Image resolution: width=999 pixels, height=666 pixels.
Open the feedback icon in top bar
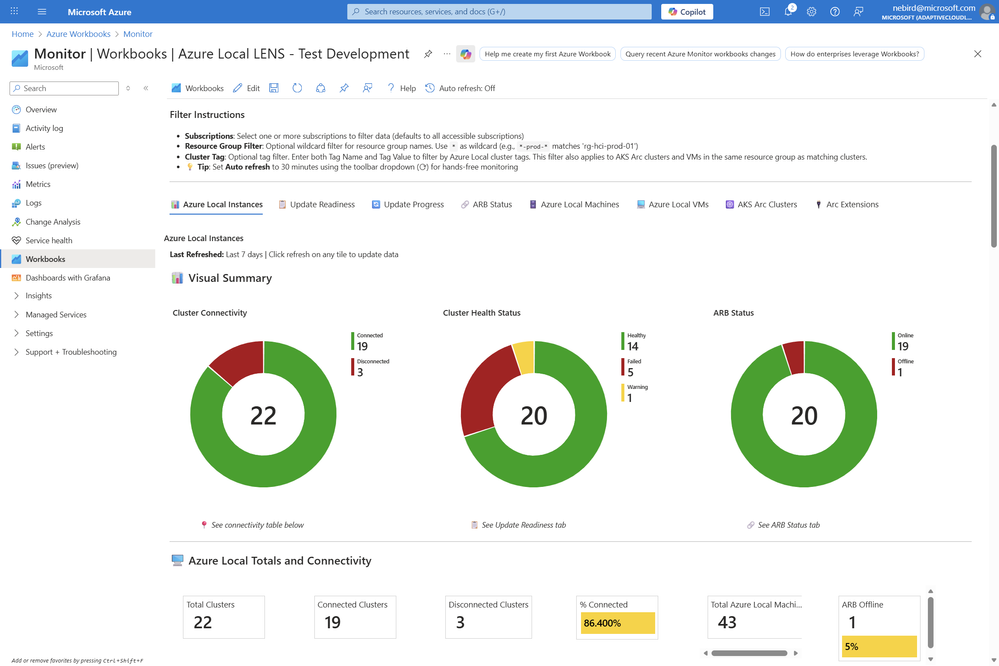(858, 11)
